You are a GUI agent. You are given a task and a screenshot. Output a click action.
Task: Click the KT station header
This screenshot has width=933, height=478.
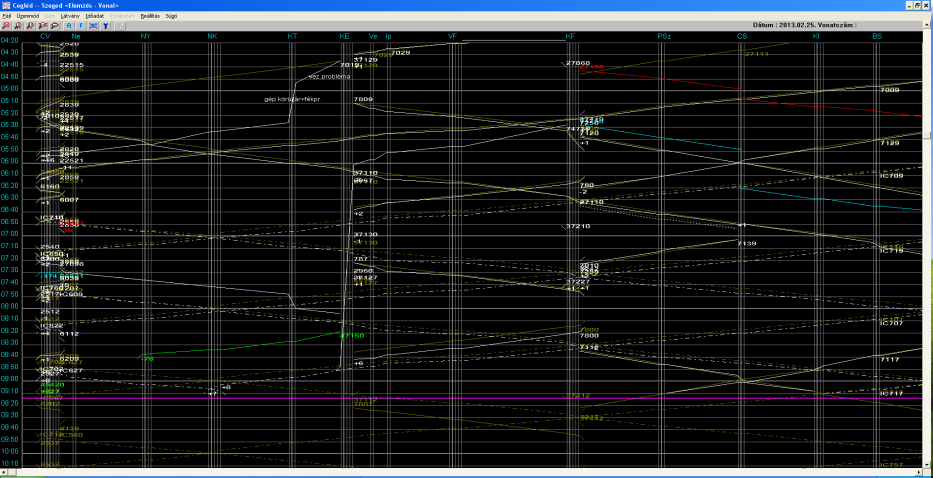(292, 36)
